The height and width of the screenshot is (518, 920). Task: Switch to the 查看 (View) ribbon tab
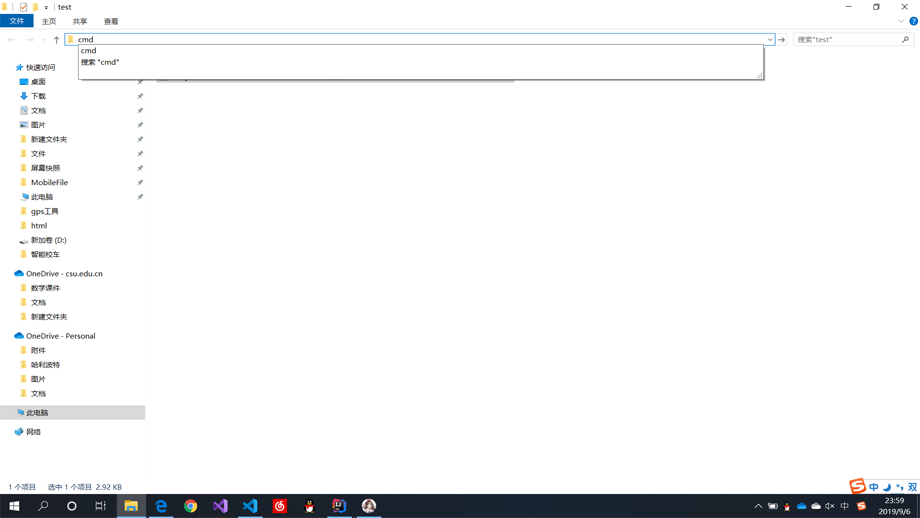click(111, 21)
